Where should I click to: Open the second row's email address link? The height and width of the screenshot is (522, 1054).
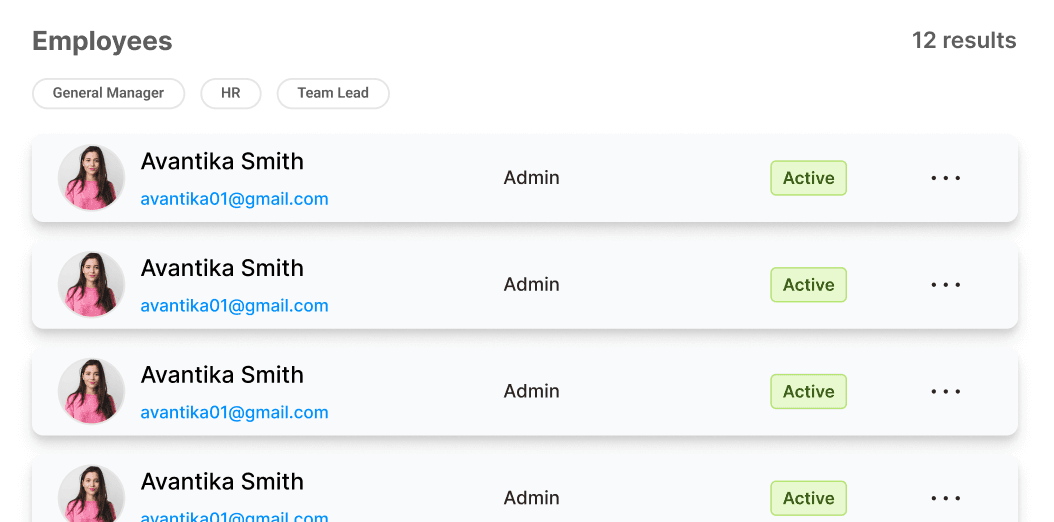click(234, 306)
